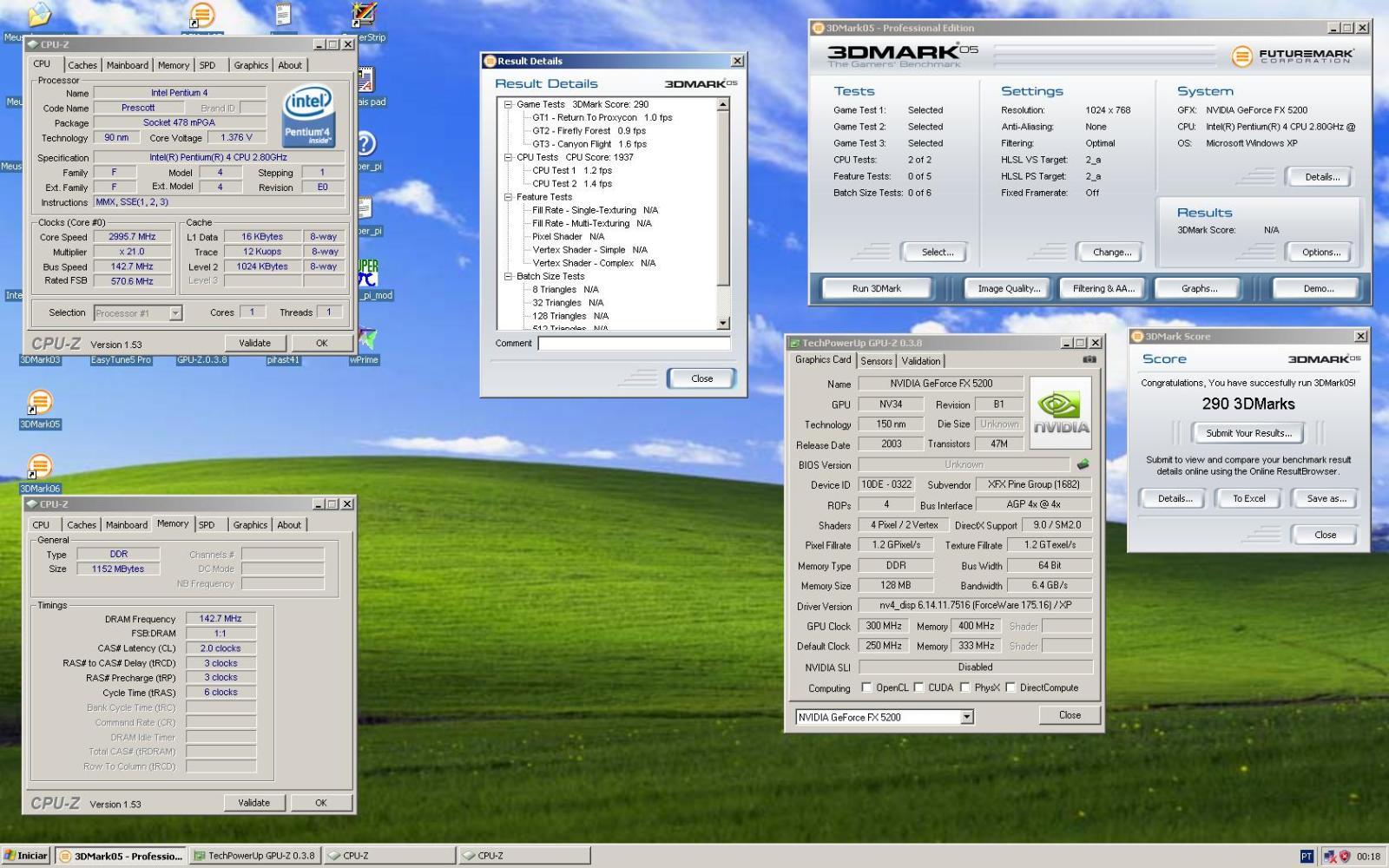Click the Windows Start flag icon
Image resolution: width=1389 pixels, height=868 pixels.
(x=10, y=856)
